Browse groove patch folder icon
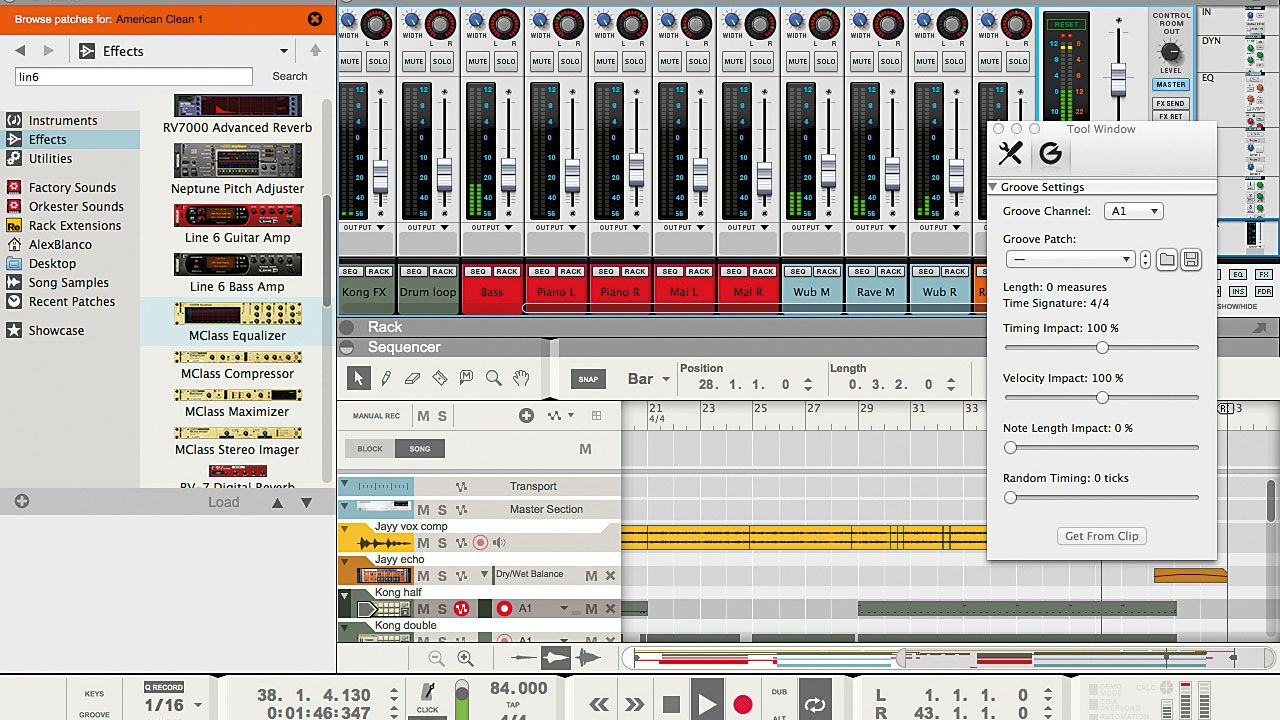Image resolution: width=1280 pixels, height=720 pixels. [x=1167, y=259]
